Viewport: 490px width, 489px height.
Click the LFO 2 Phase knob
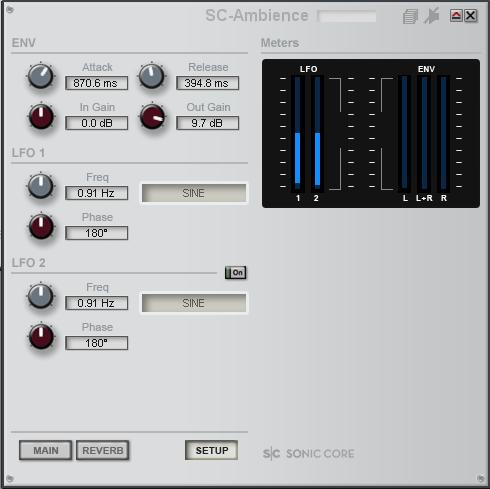[41, 336]
